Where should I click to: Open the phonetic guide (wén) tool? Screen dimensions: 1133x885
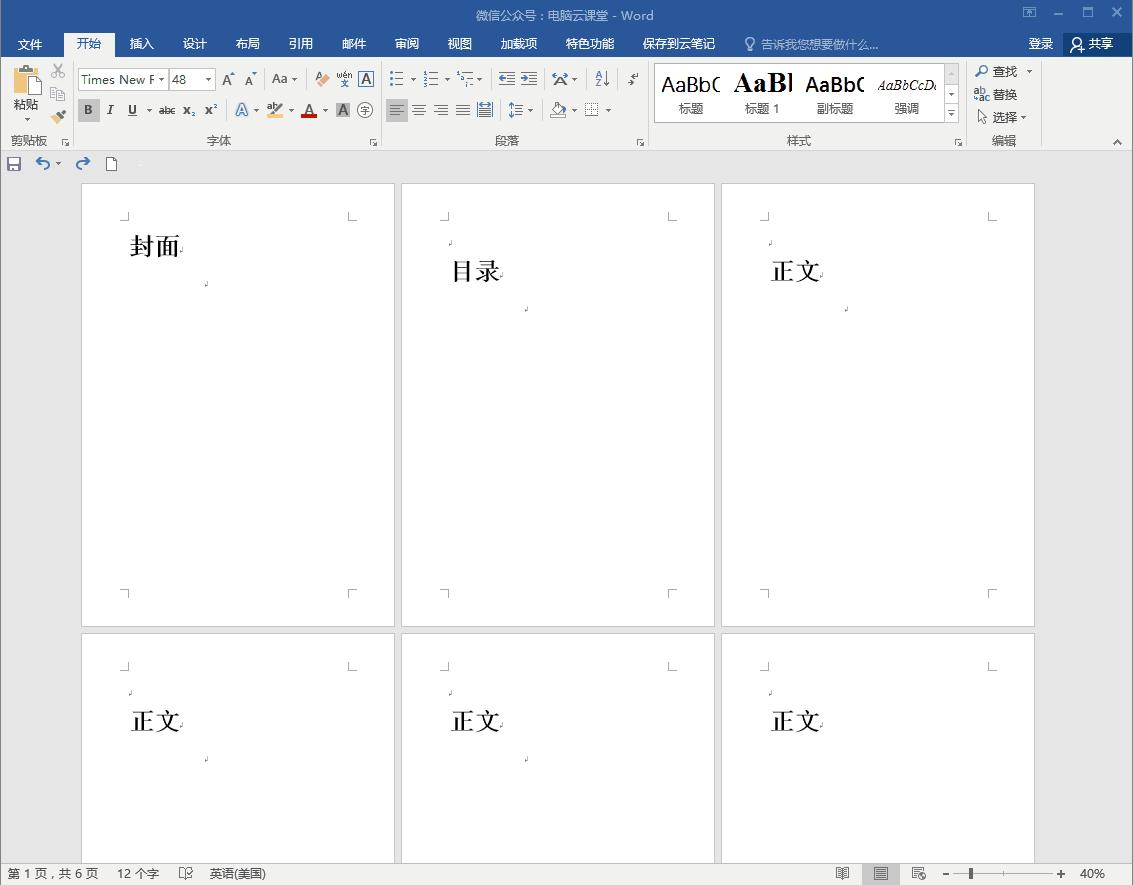[345, 79]
